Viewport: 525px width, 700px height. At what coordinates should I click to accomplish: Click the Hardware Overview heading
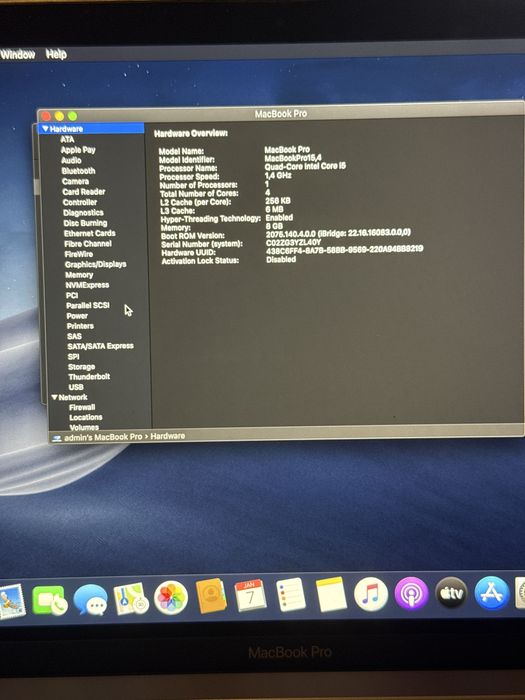tap(191, 133)
